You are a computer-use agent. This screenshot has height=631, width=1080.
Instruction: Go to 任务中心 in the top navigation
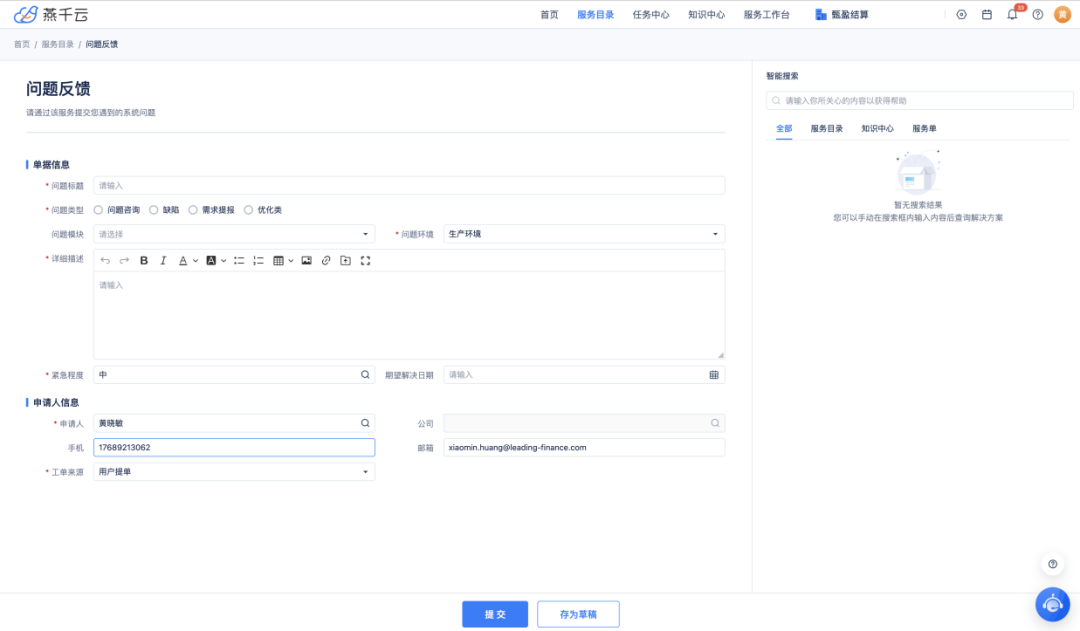[x=651, y=15]
